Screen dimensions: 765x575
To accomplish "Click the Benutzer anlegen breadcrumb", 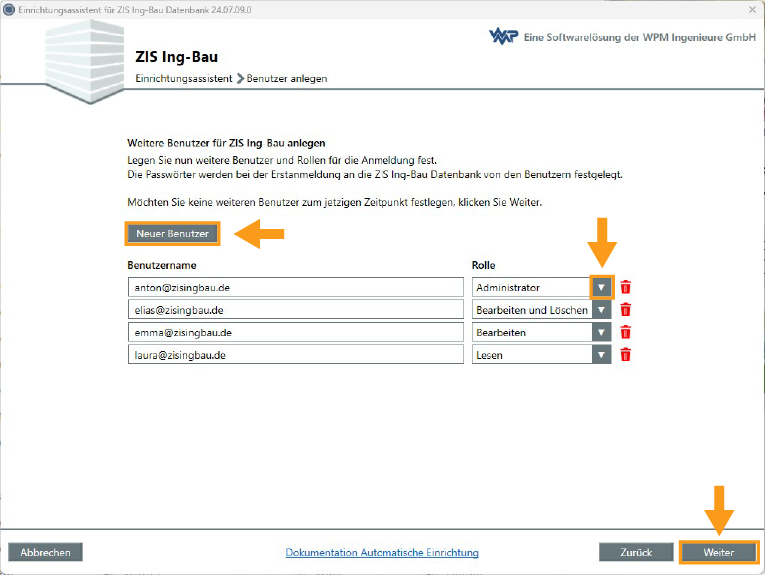I will click(x=287, y=79).
